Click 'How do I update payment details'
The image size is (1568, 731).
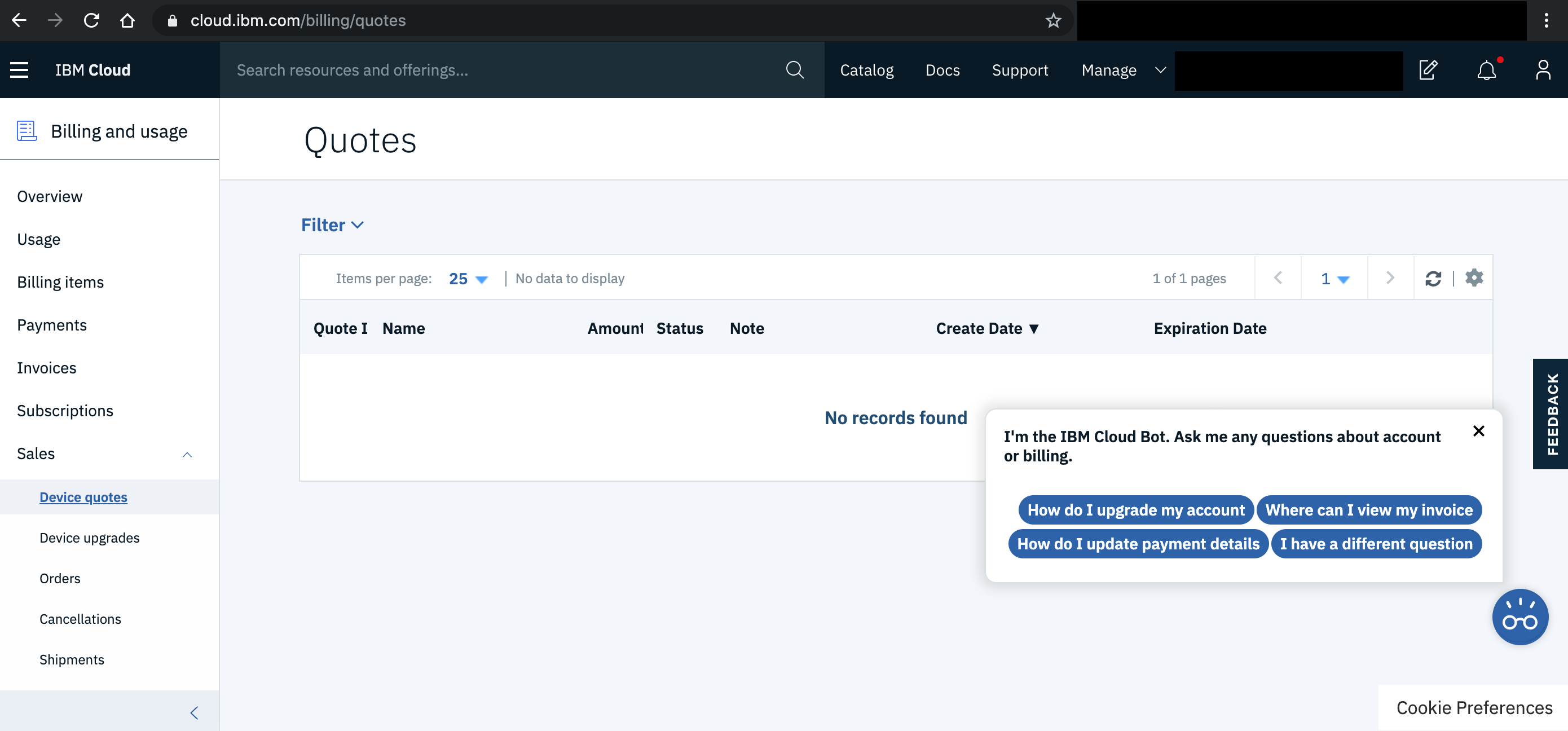[x=1138, y=544]
